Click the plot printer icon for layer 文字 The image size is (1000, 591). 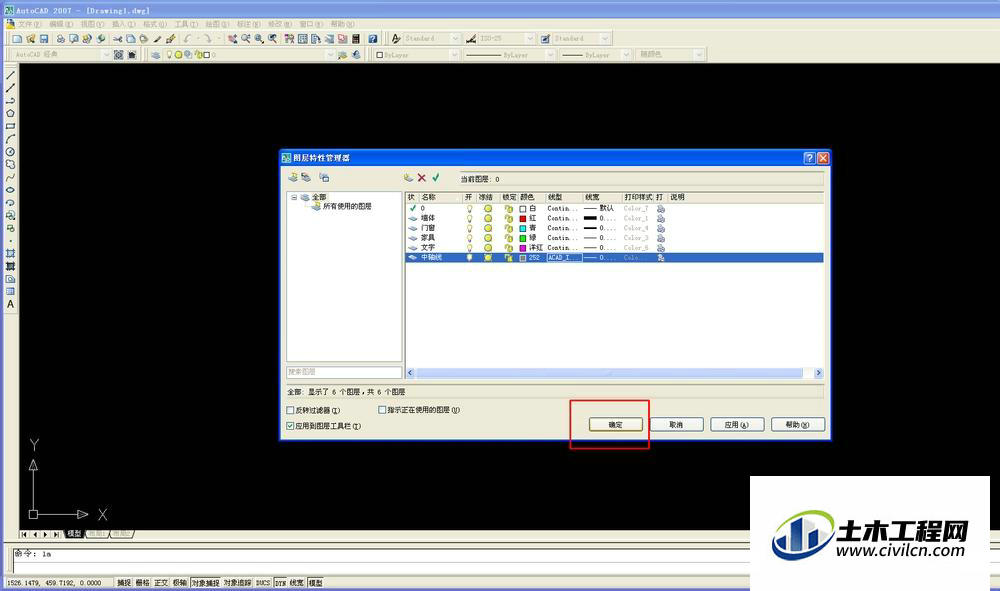pyautogui.click(x=661, y=247)
